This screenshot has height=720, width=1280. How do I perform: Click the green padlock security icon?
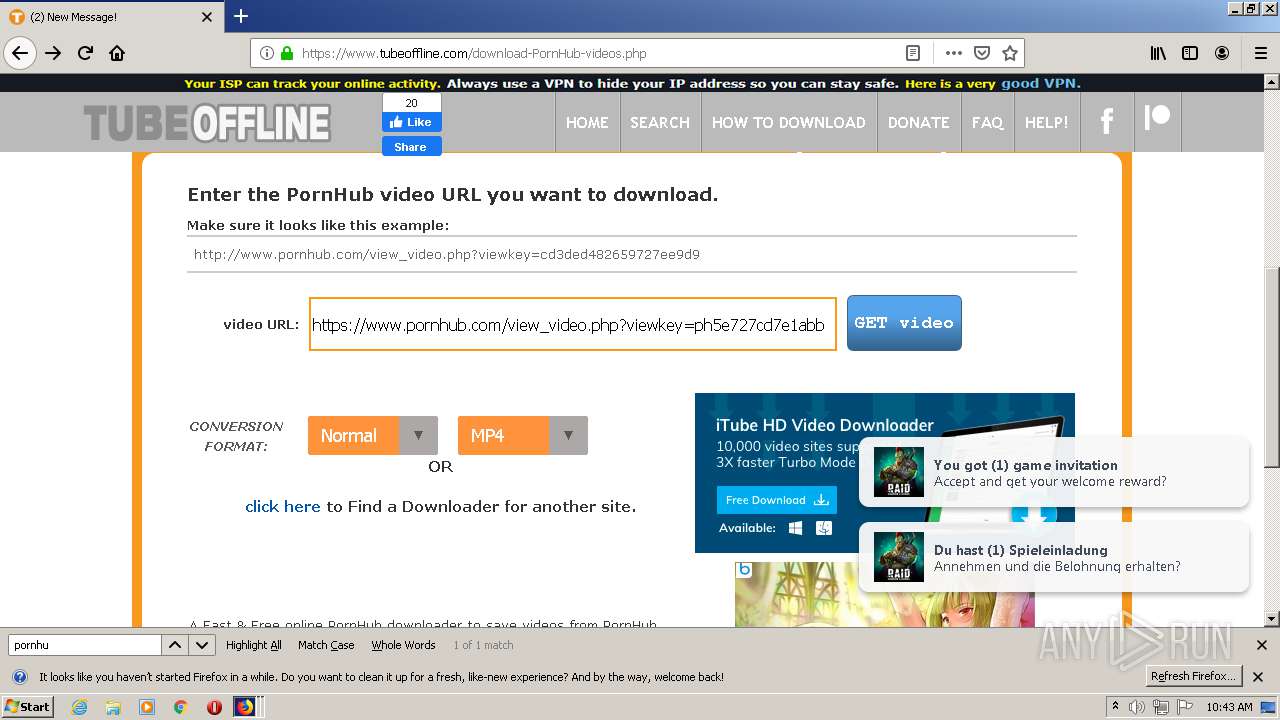(x=287, y=53)
